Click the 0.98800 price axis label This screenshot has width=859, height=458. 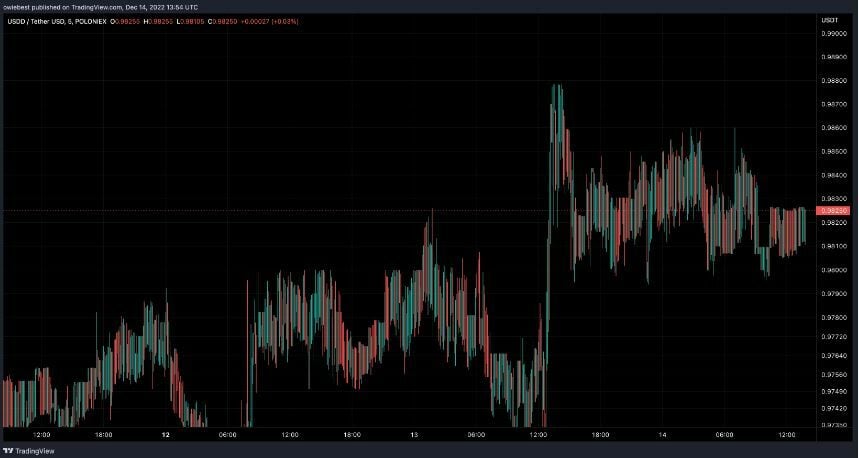pyautogui.click(x=833, y=81)
